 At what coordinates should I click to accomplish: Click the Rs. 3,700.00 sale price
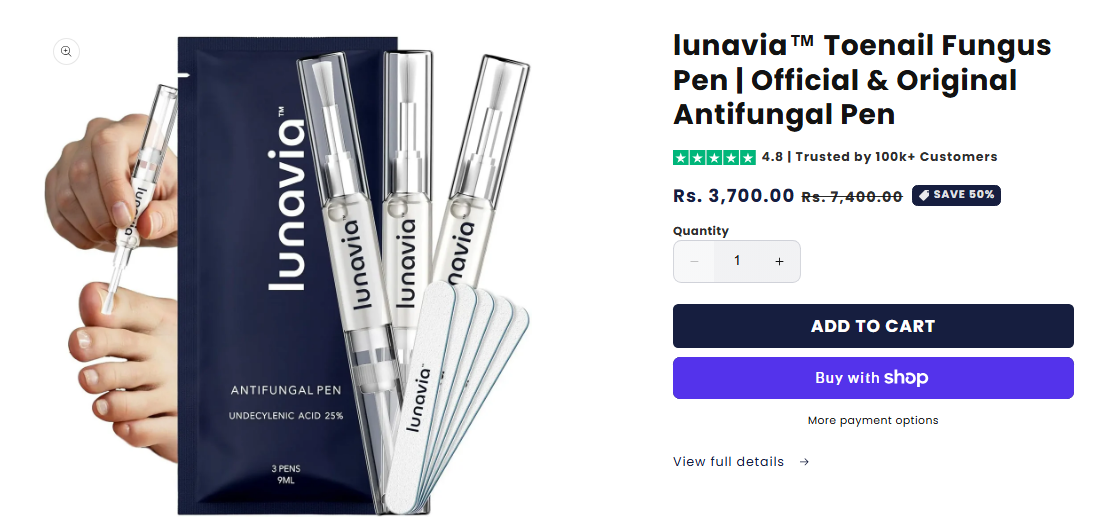click(734, 196)
